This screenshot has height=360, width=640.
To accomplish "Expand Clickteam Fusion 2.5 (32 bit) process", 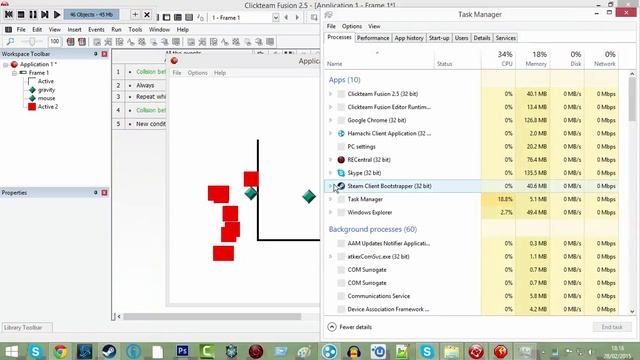I will (330, 94).
